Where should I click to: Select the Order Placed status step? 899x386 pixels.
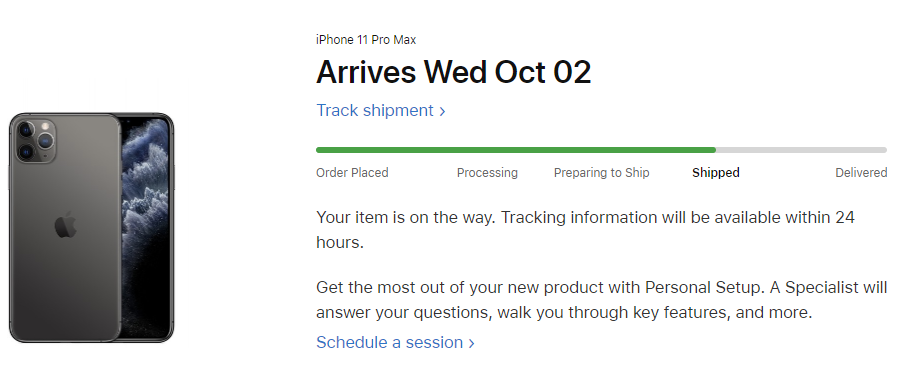pos(352,173)
